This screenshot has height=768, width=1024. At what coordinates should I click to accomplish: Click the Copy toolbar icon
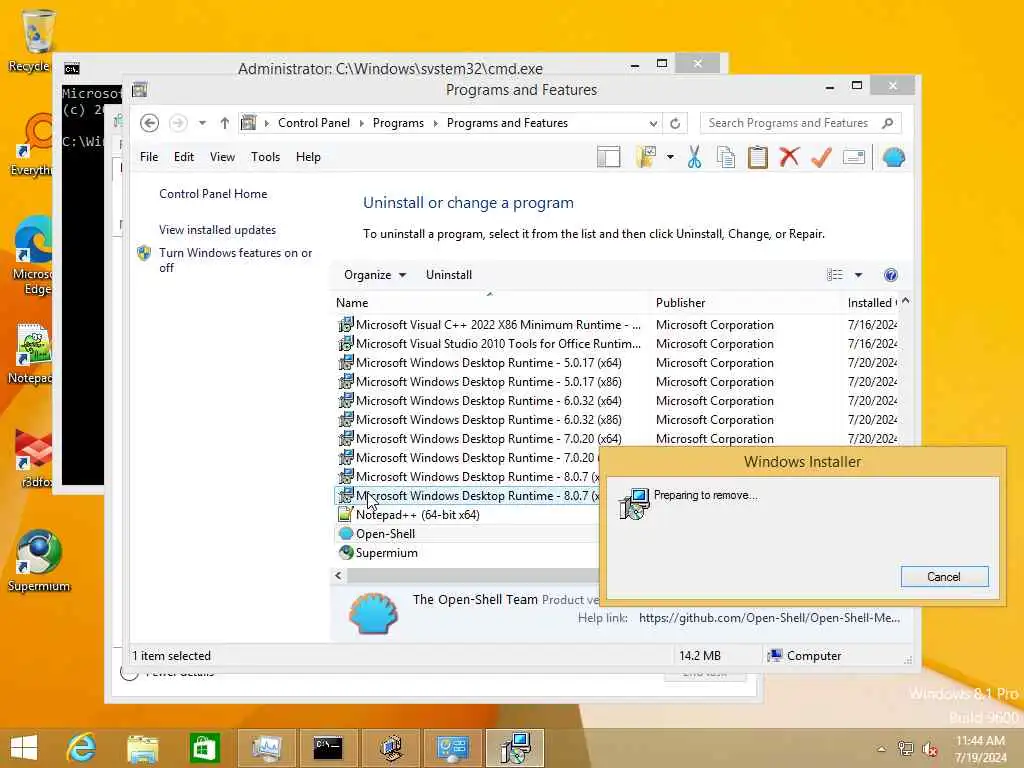click(726, 157)
